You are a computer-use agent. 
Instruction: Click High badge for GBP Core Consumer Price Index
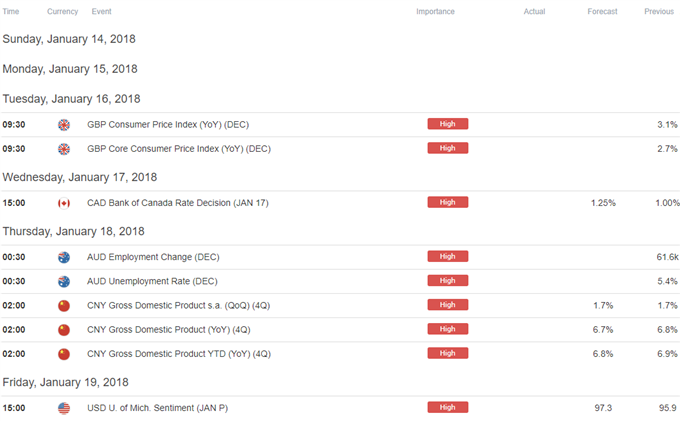[x=448, y=148]
